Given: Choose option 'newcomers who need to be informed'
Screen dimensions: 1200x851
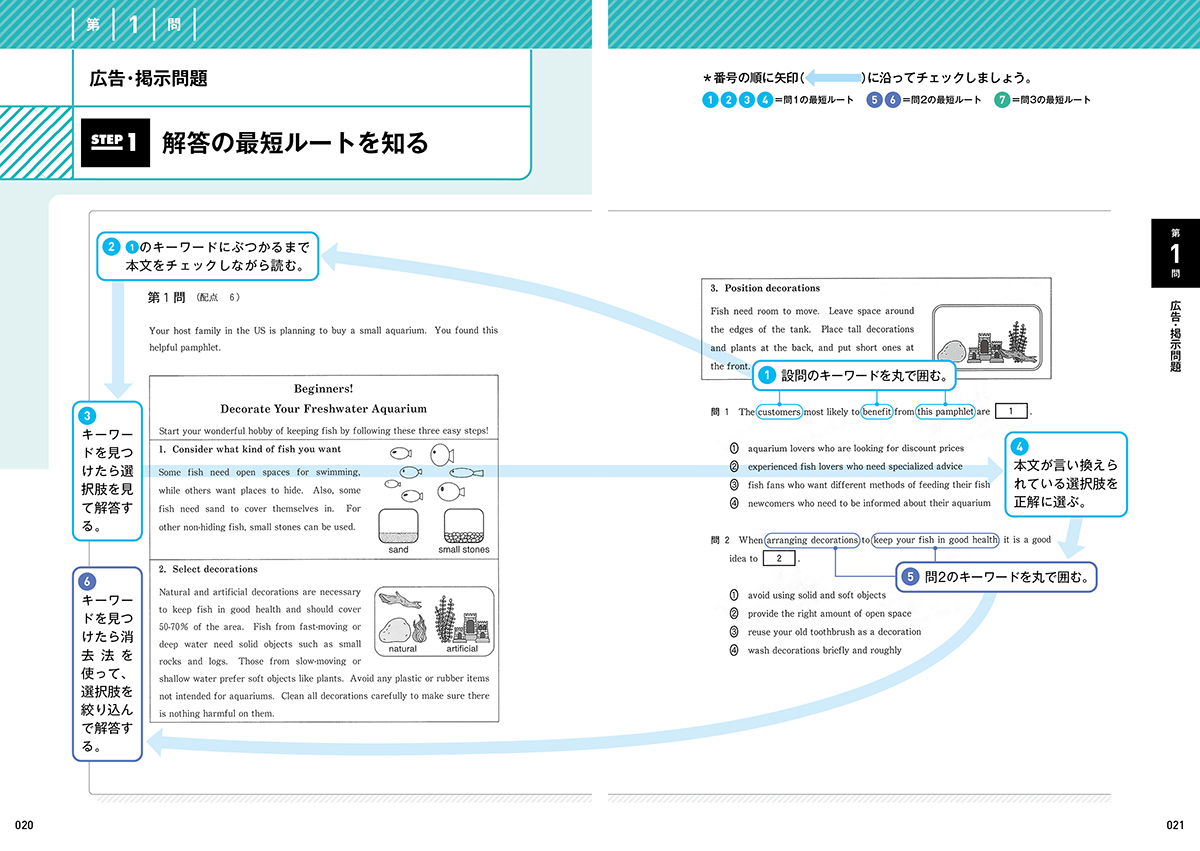Looking at the screenshot, I should click(859, 503).
